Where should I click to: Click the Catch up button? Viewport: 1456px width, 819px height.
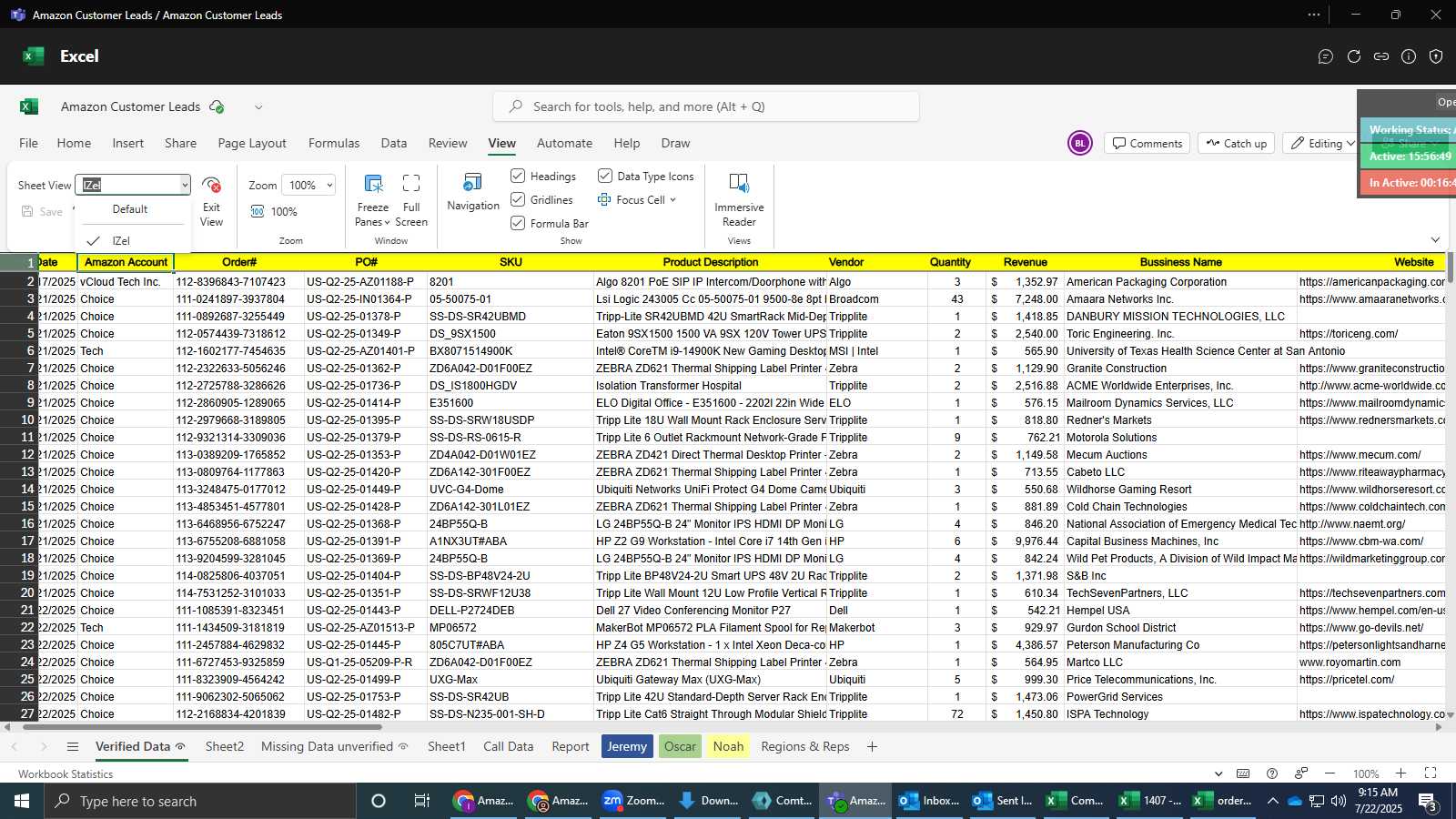pos(1236,143)
